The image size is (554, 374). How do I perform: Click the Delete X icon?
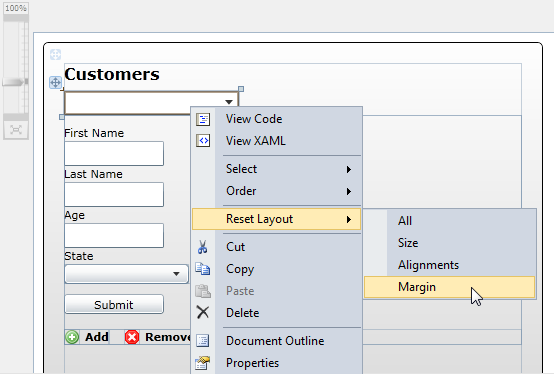point(203,312)
